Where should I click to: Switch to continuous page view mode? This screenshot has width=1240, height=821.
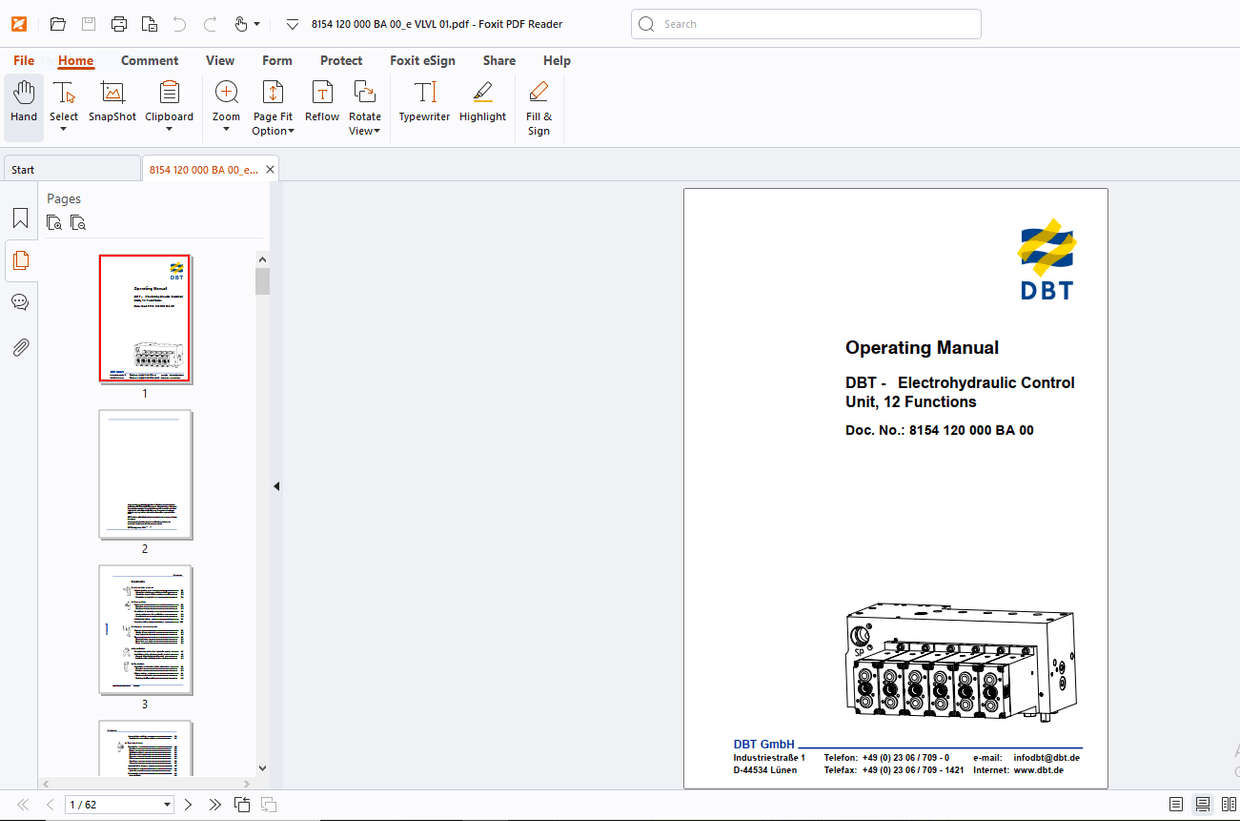1203,805
